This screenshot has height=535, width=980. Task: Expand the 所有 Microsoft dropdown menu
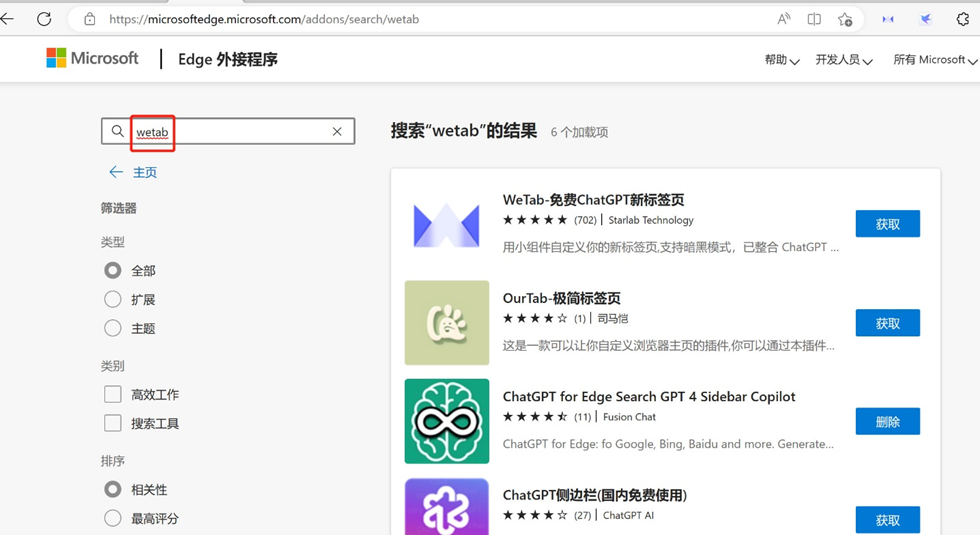point(935,60)
